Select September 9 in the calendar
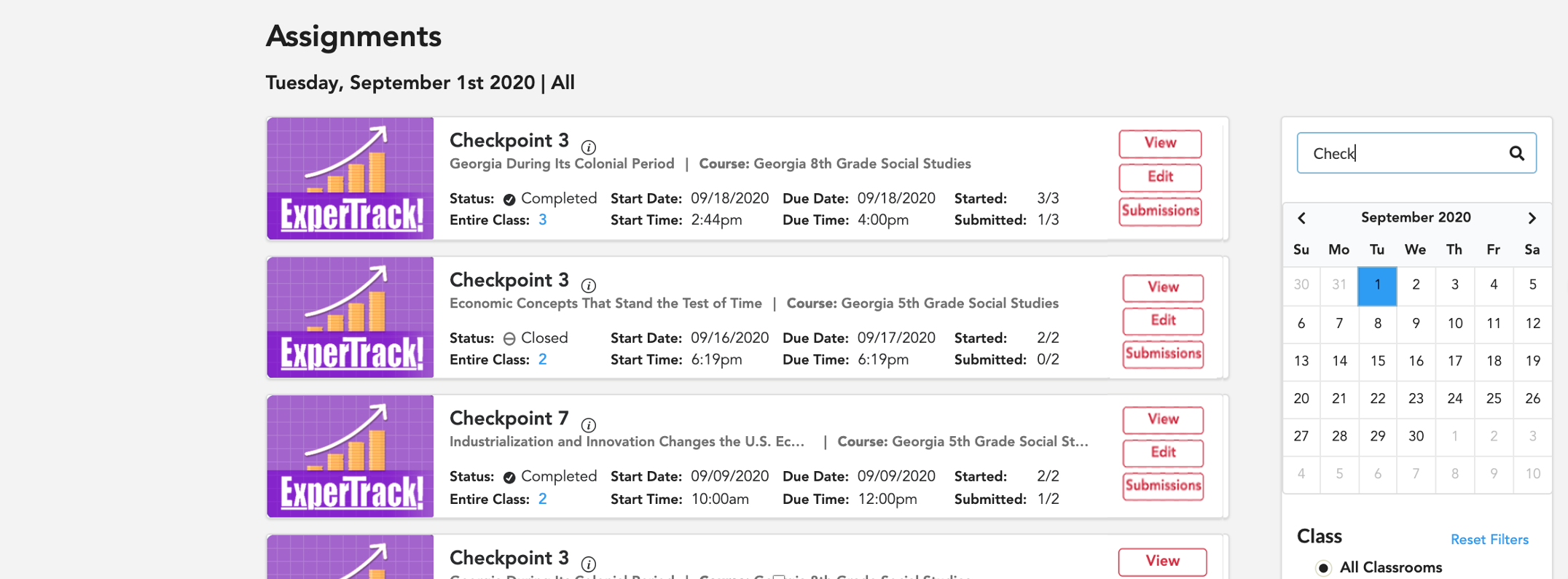Screen dimensions: 1568x579 point(1416,323)
